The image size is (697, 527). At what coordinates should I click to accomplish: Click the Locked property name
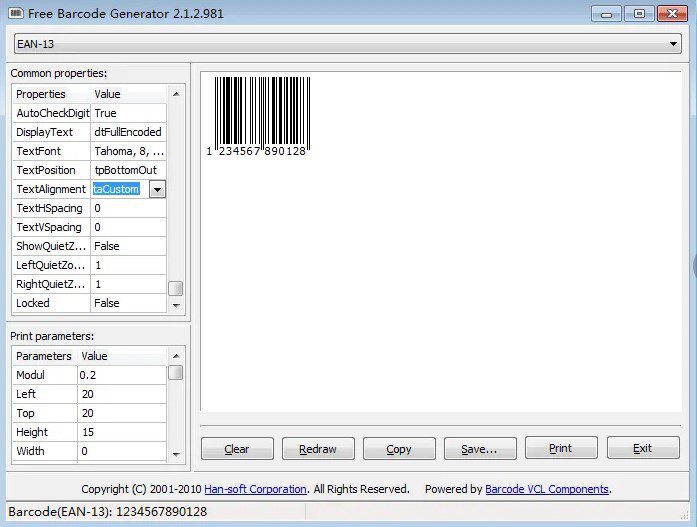click(52, 303)
